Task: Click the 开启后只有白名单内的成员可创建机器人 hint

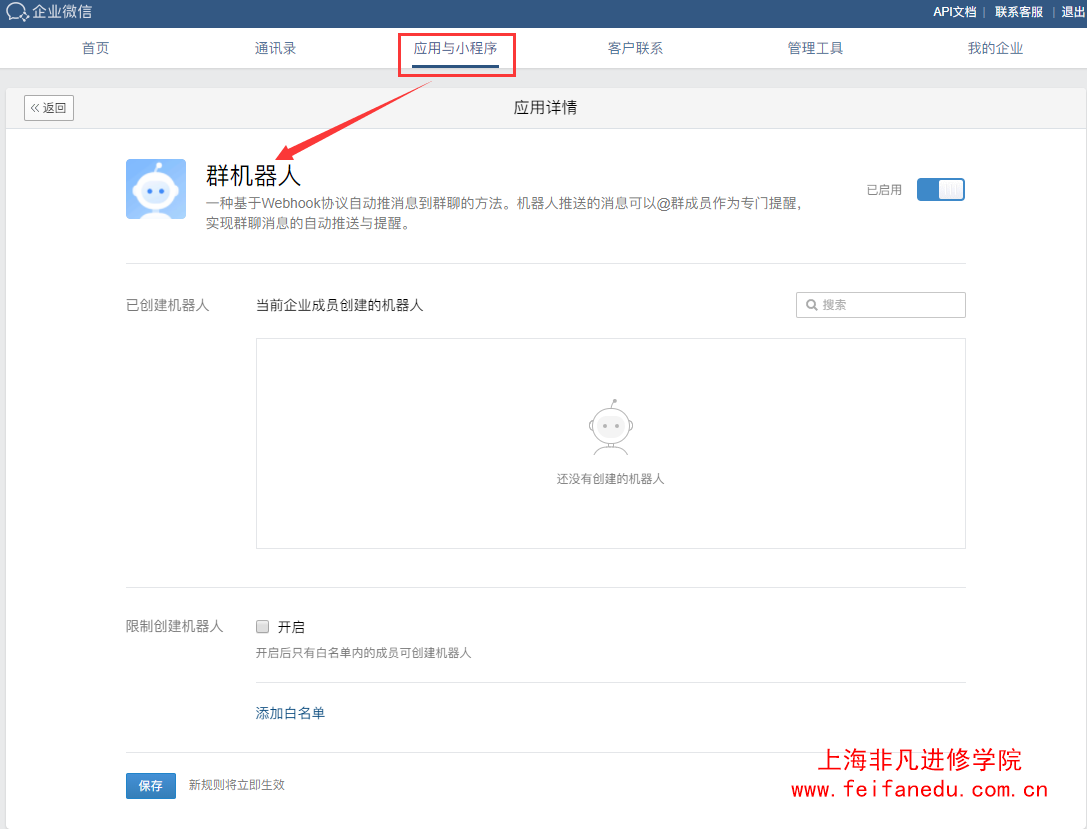Action: tap(363, 653)
